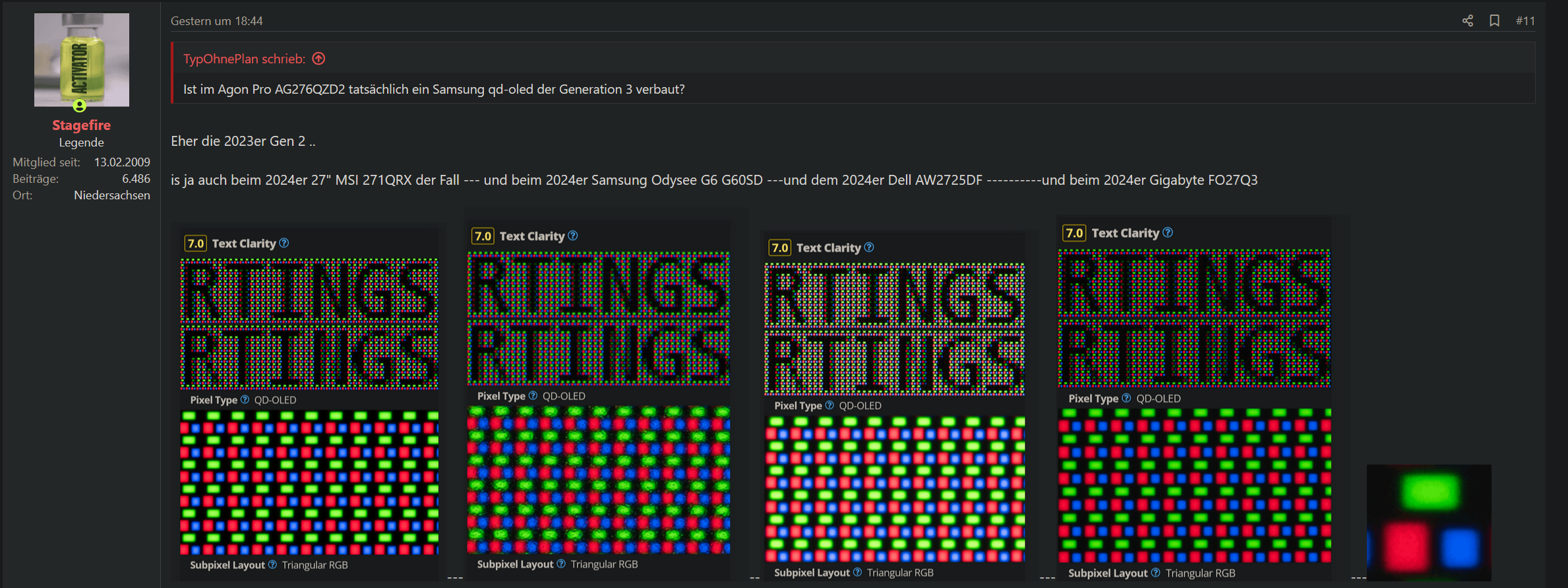Click the first image's Pixel Type help icon
The image size is (1568, 588).
pyautogui.click(x=245, y=399)
